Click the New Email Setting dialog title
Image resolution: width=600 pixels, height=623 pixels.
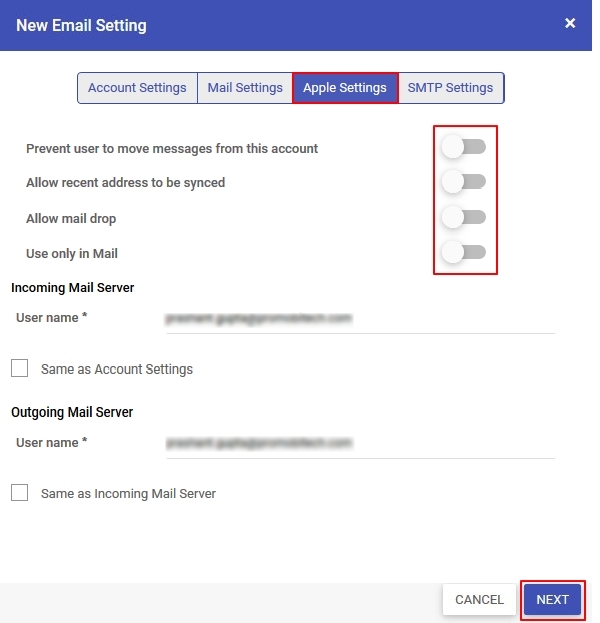[81, 25]
